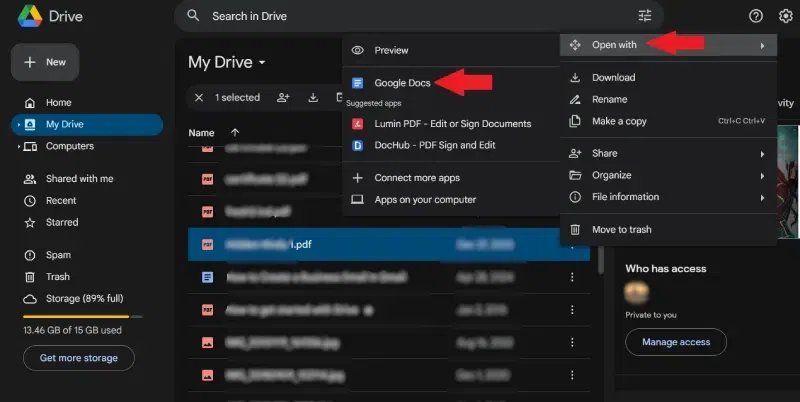The height and width of the screenshot is (402, 800).
Task: Click file list vertical scrollbar
Action: [601, 259]
